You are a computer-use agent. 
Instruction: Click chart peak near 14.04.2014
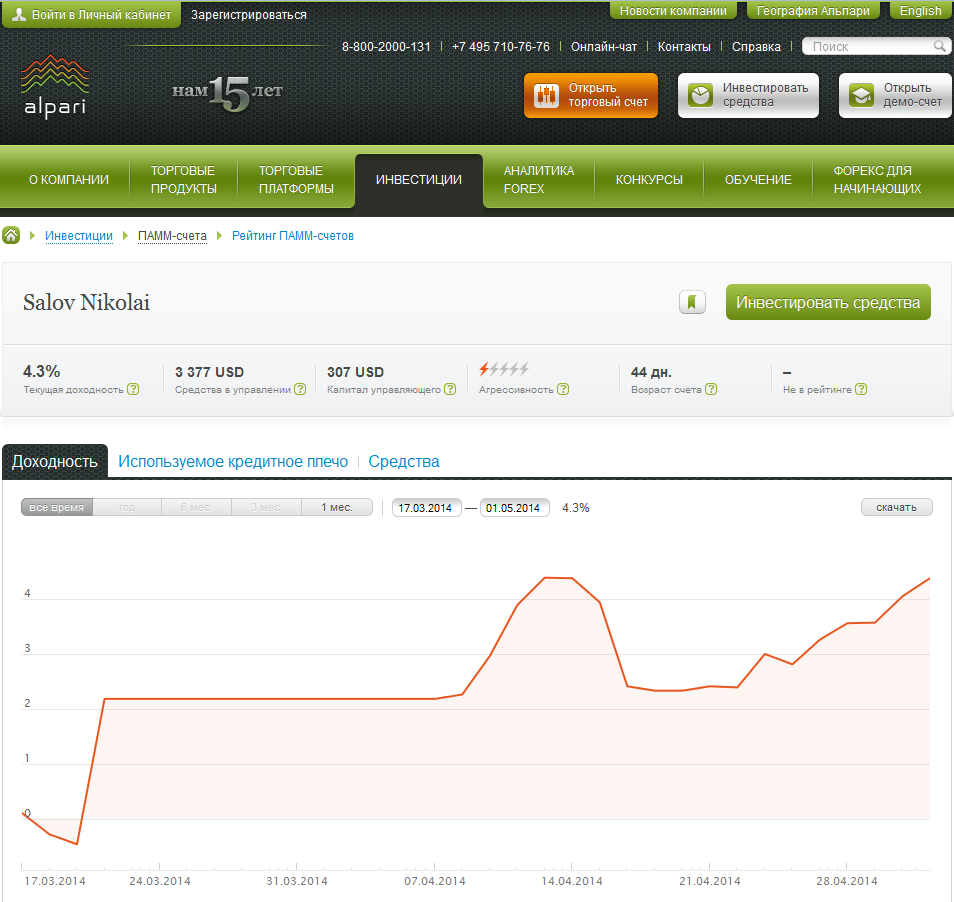click(x=558, y=578)
